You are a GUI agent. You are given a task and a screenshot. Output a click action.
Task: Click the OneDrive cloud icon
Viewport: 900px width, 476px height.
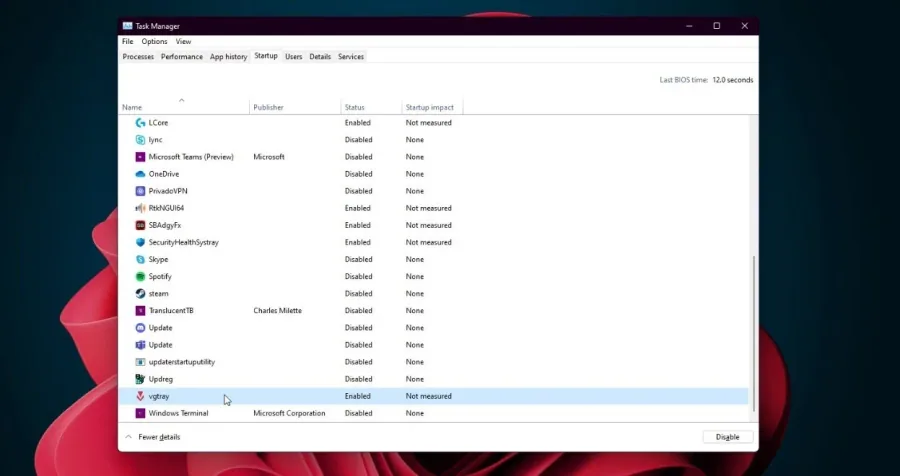point(140,174)
